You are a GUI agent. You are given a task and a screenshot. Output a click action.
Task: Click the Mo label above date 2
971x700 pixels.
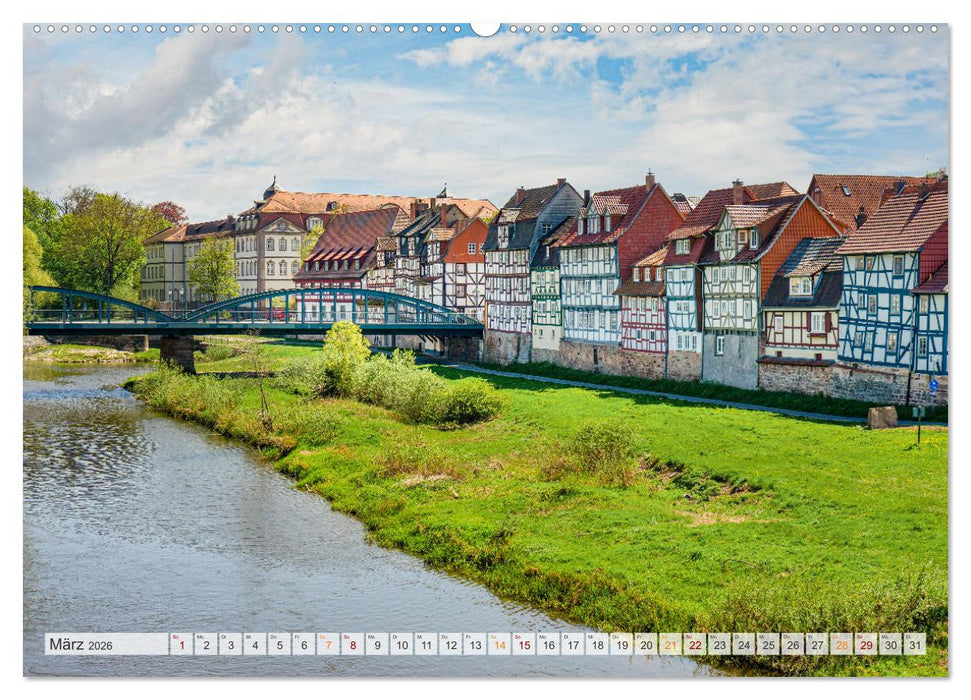(200, 636)
